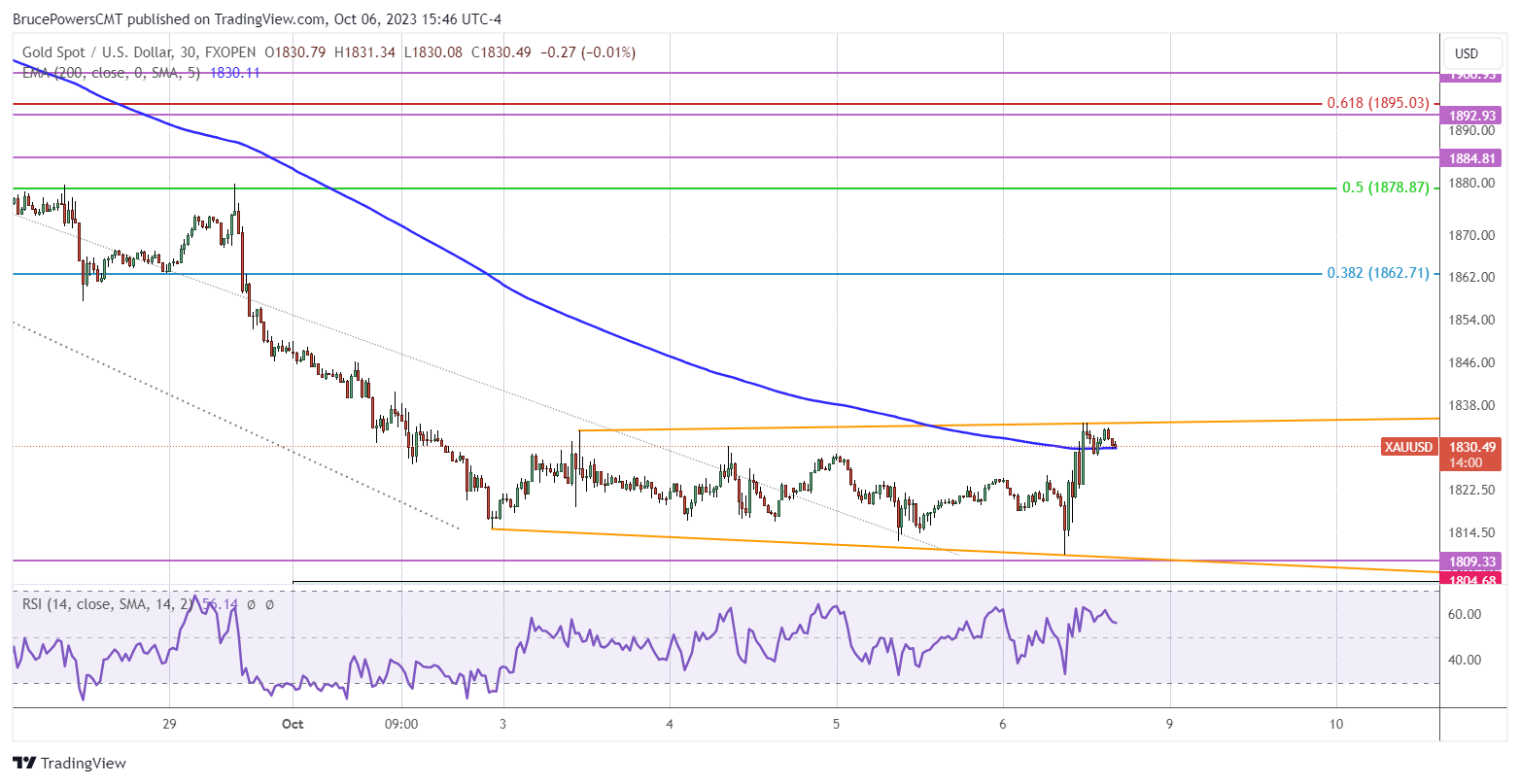Viewport: 1520px width, 784px height.
Task: Select the 0.382 (1862.71) Fibonacci label
Action: 1378,274
